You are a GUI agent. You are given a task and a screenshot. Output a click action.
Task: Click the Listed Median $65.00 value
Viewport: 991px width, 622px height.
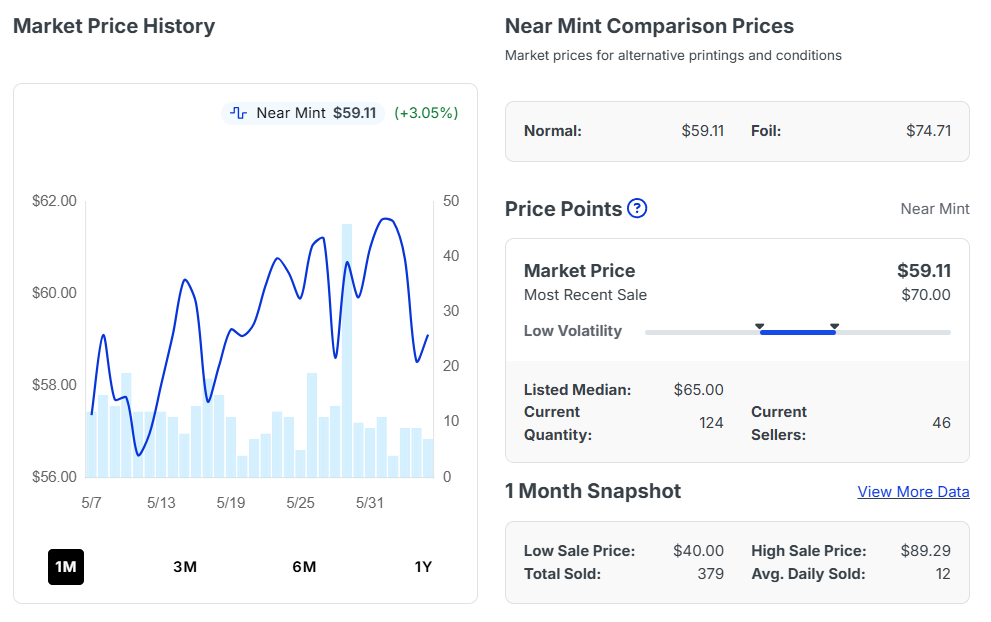click(x=698, y=389)
